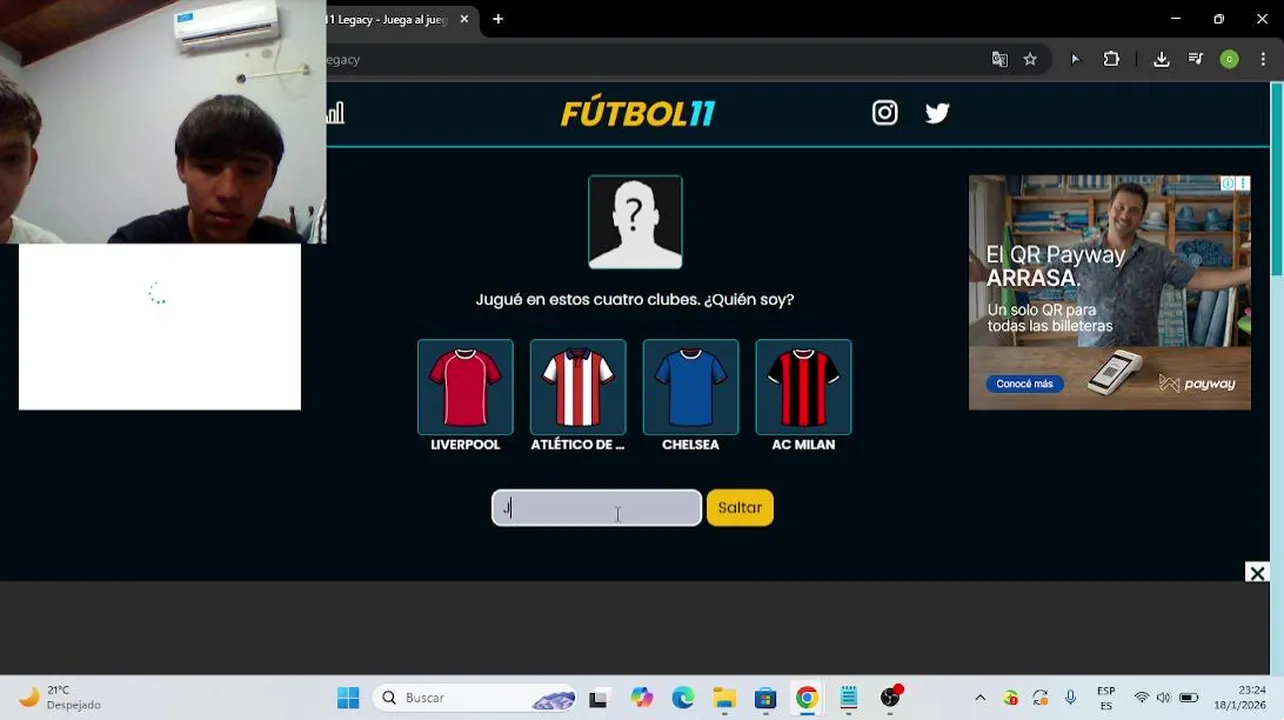
Task: Open a new browser tab
Action: point(498,19)
